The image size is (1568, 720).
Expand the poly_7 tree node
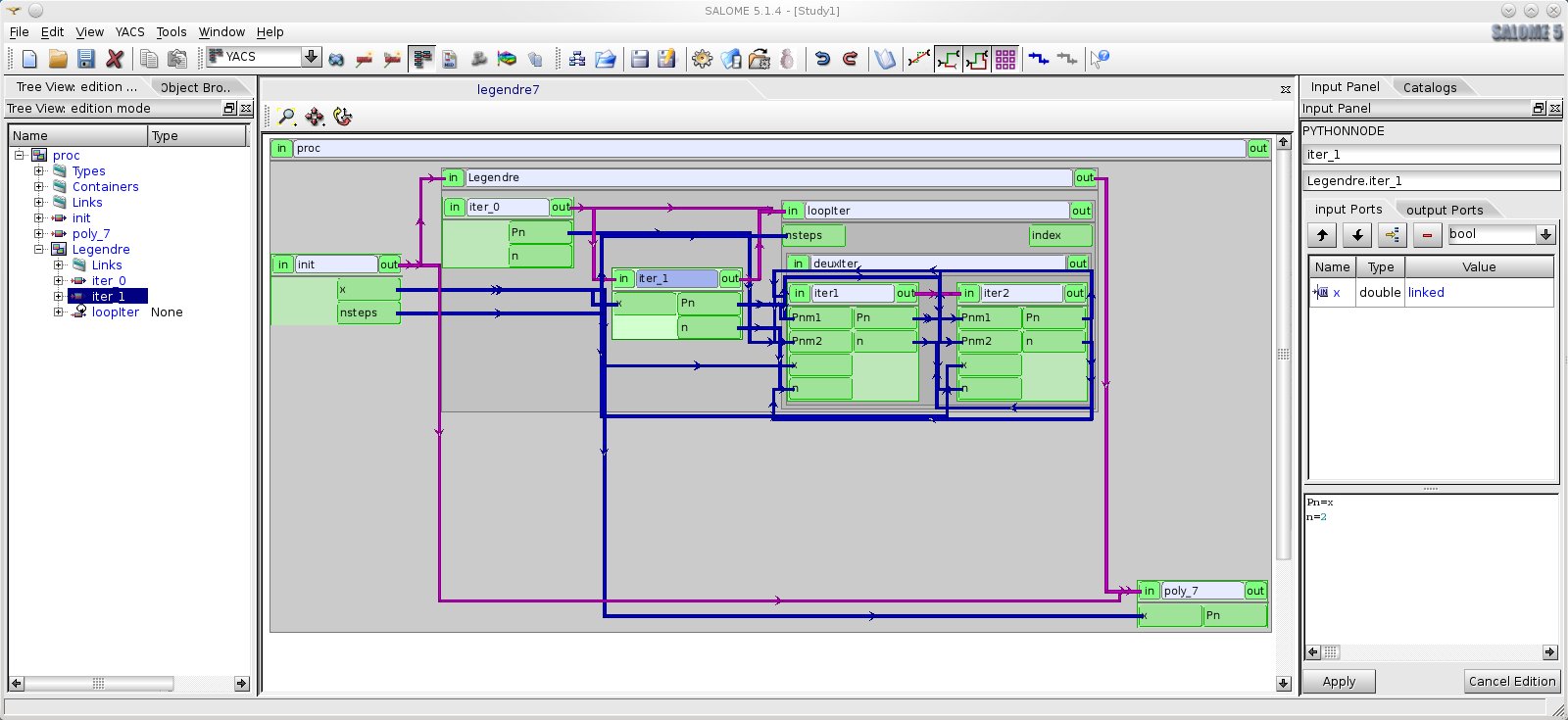click(x=39, y=233)
